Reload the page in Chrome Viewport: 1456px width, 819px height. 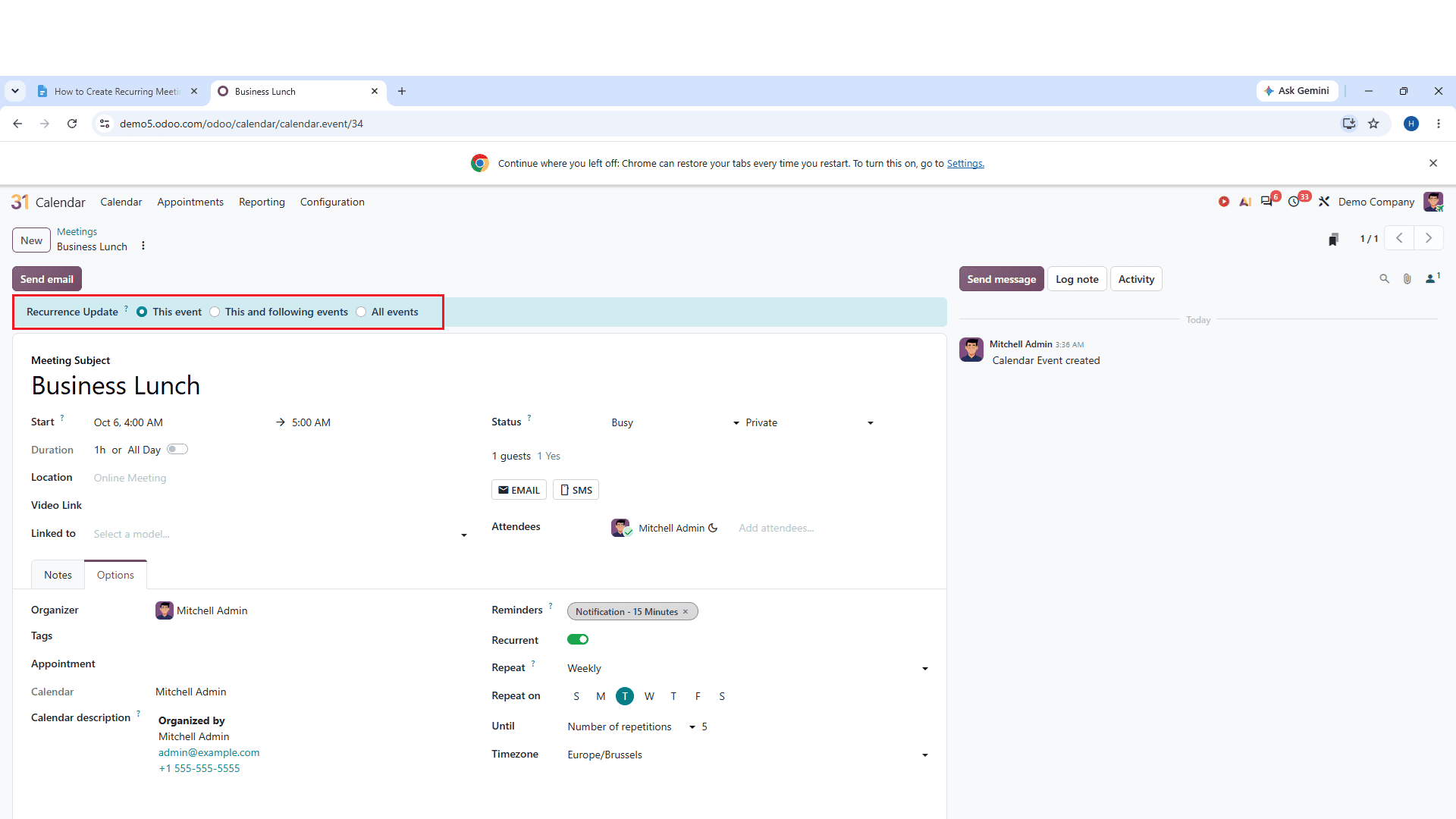click(x=72, y=124)
